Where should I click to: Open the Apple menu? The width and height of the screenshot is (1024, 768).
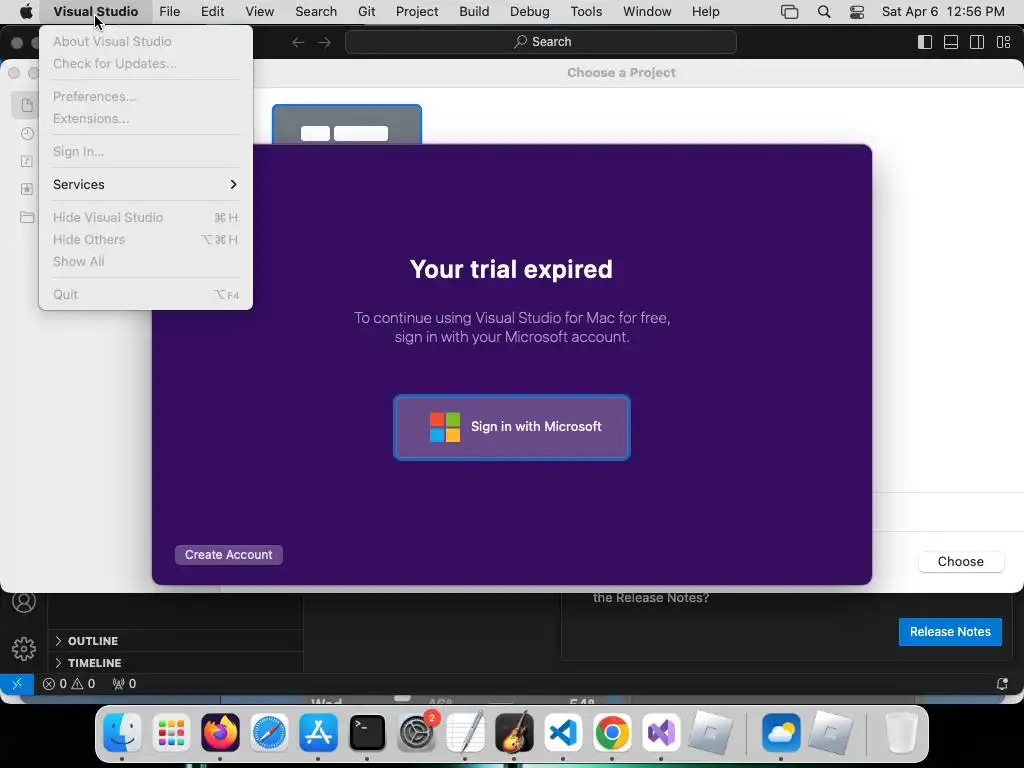[x=26, y=12]
